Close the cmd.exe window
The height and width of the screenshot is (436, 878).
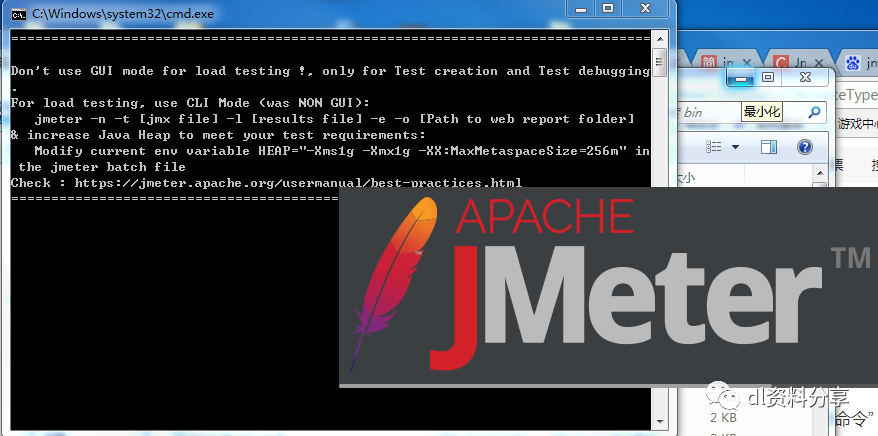point(645,8)
